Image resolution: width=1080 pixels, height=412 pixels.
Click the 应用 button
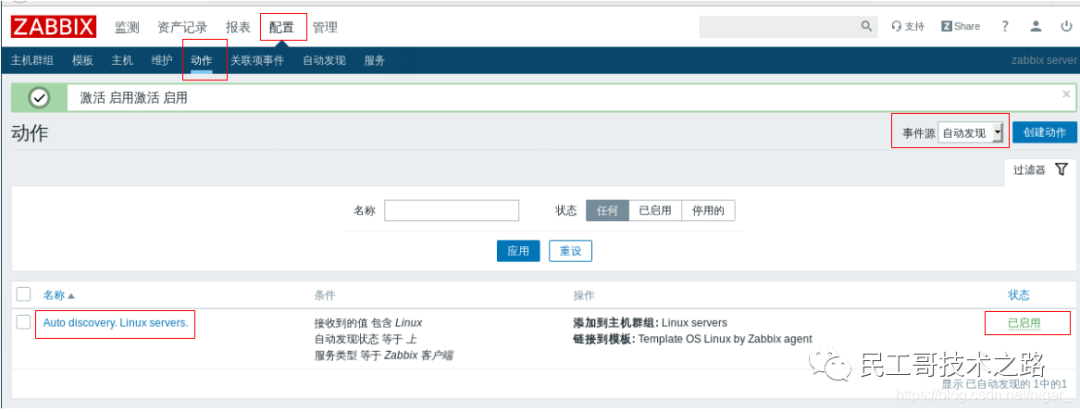(x=518, y=251)
